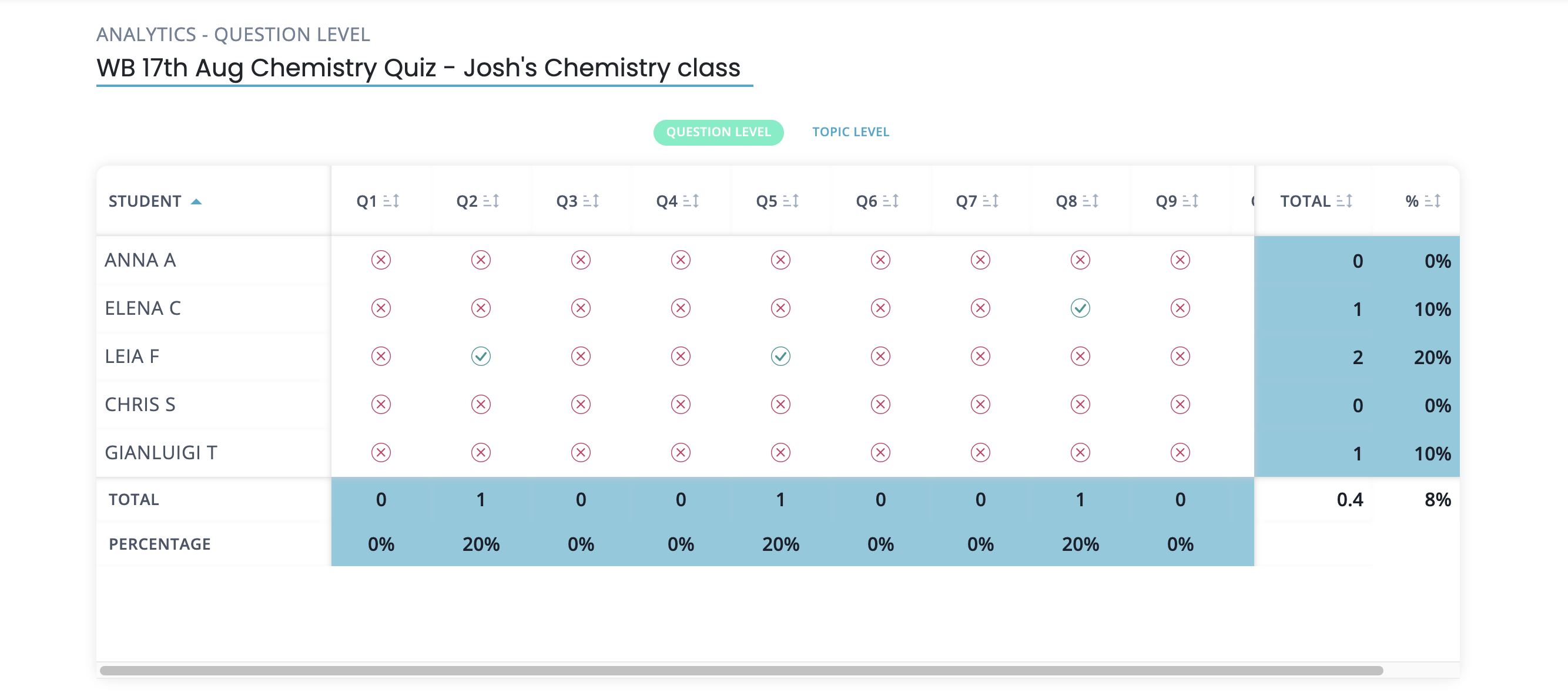Click Elena C's incorrect mark for Q3

coord(580,308)
